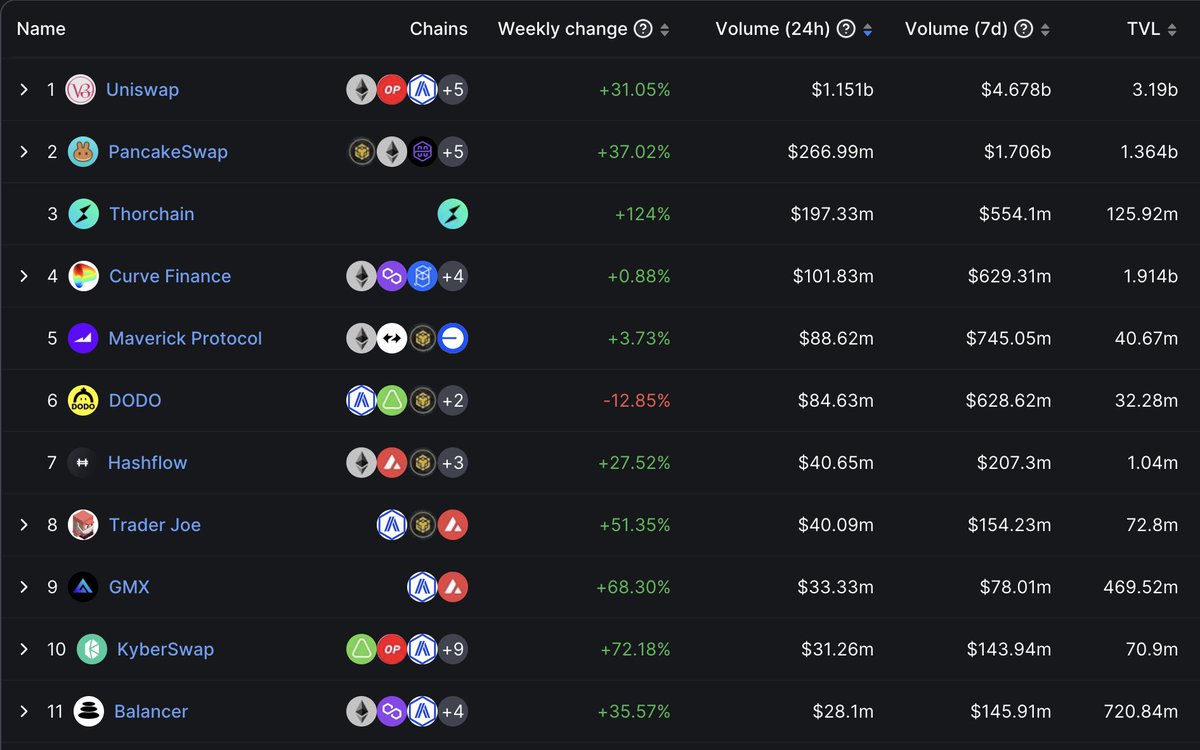Image resolution: width=1200 pixels, height=750 pixels.
Task: Click the Maverick Protocol purple logo
Action: click(x=83, y=338)
